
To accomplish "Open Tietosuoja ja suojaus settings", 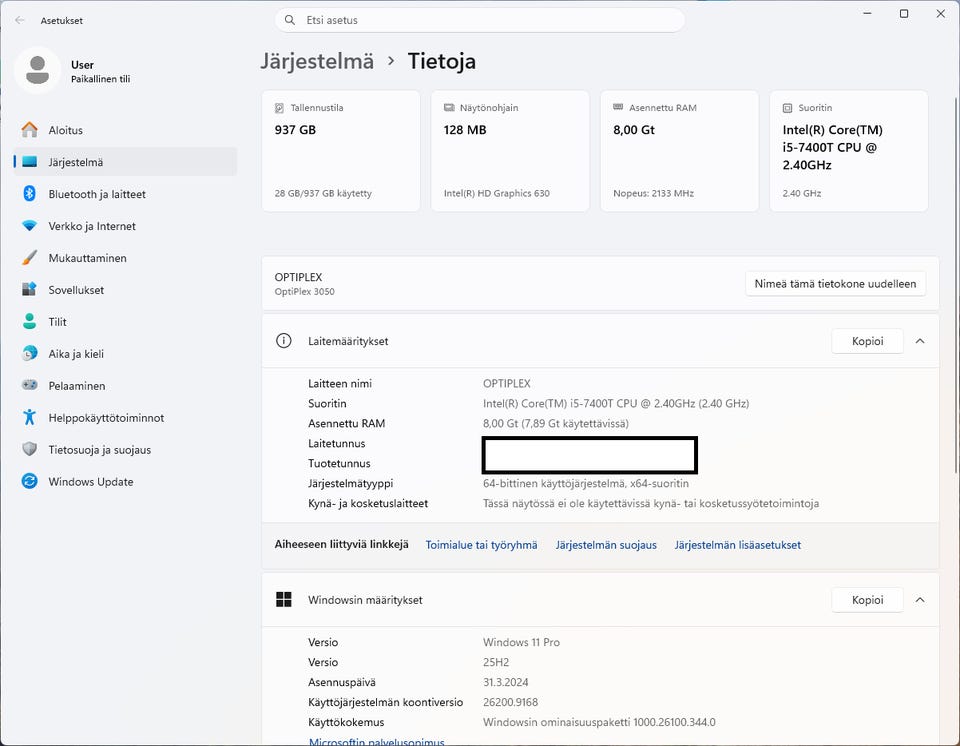I will pos(125,449).
